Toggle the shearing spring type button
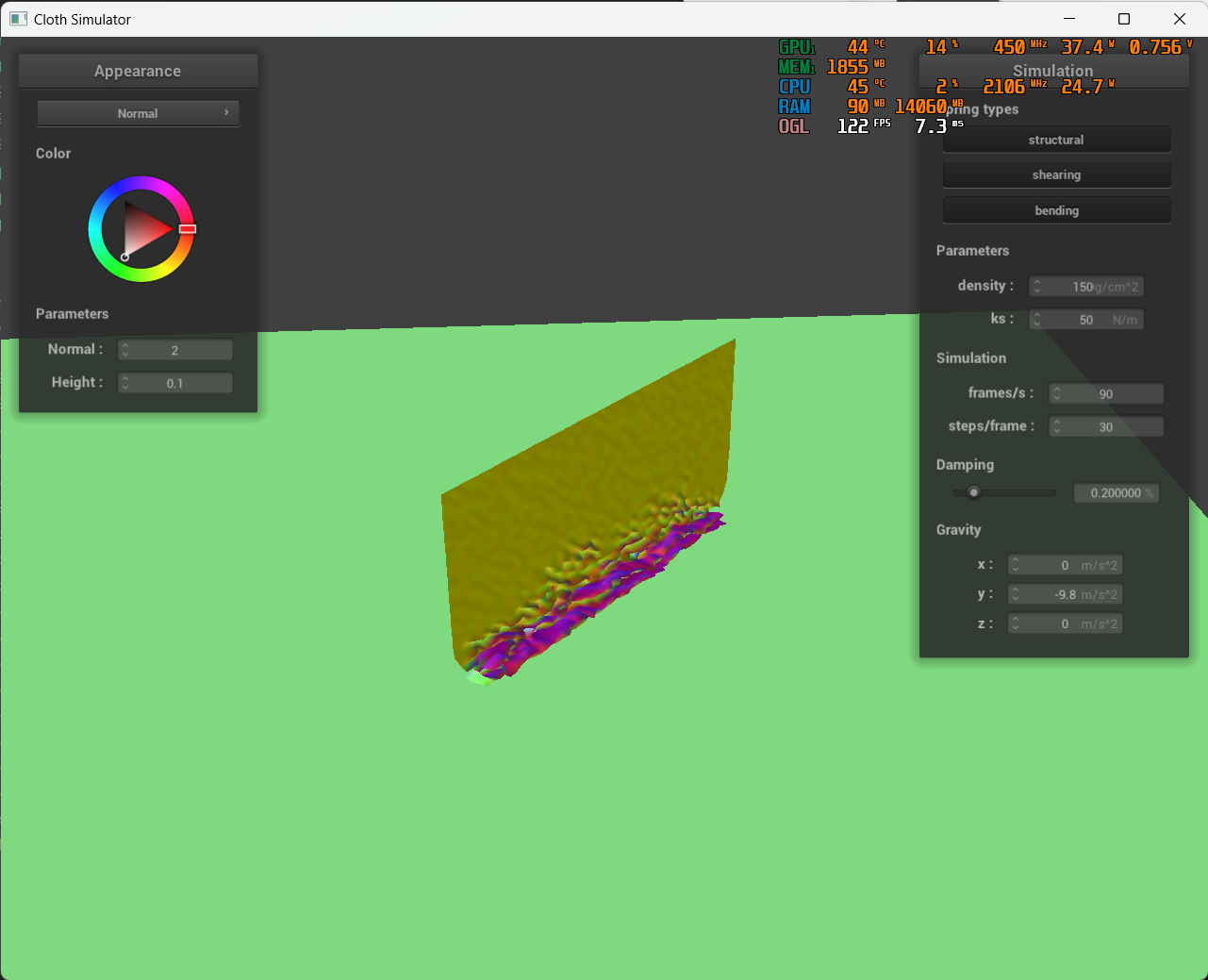The width and height of the screenshot is (1208, 980). pos(1056,174)
